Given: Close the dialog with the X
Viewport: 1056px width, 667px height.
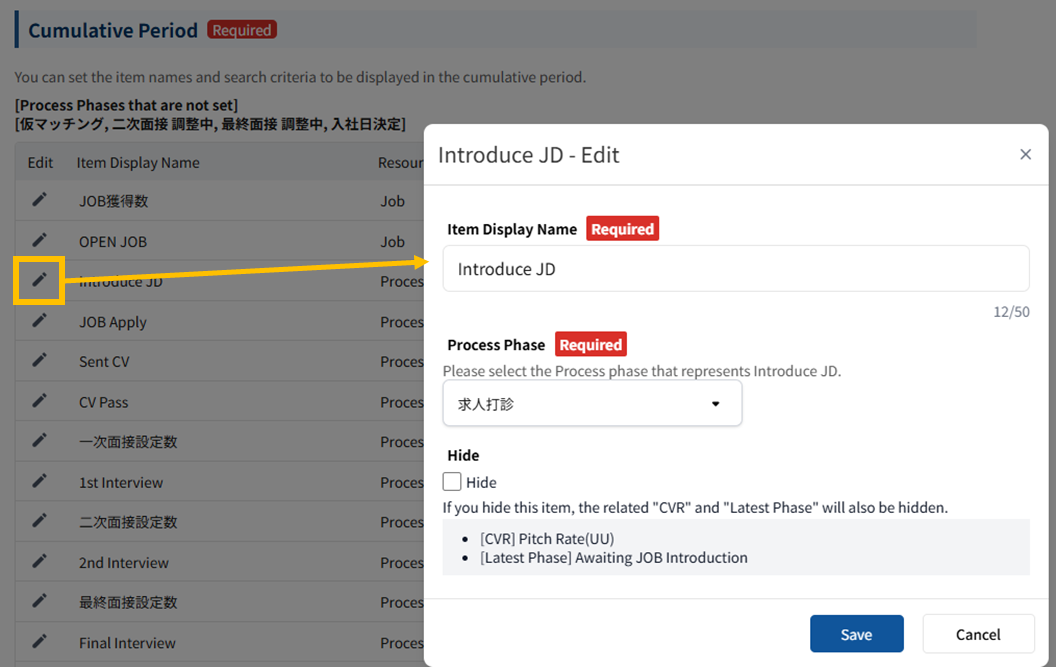Looking at the screenshot, I should click(x=1025, y=154).
